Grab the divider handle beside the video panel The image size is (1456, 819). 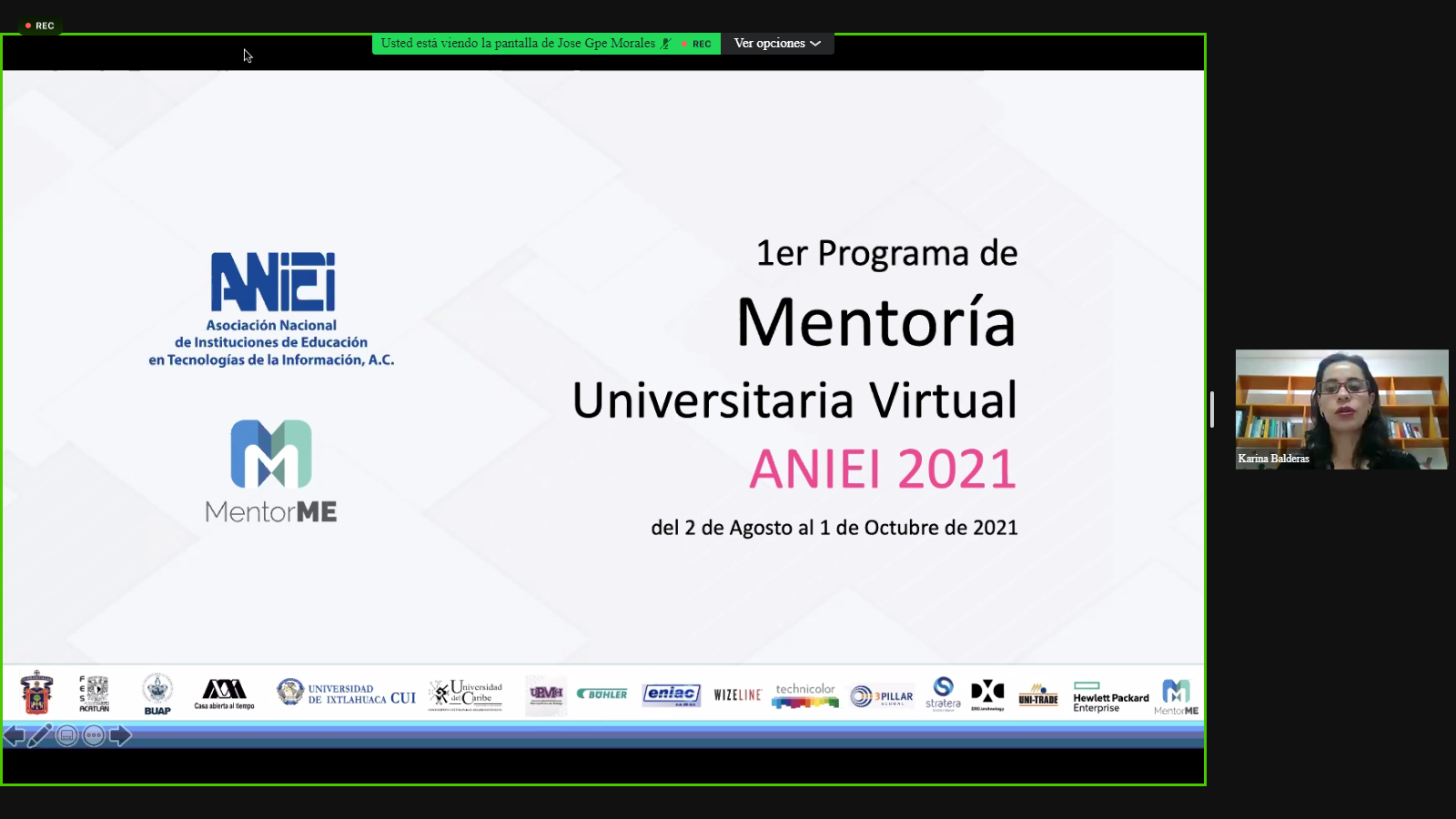(1212, 409)
